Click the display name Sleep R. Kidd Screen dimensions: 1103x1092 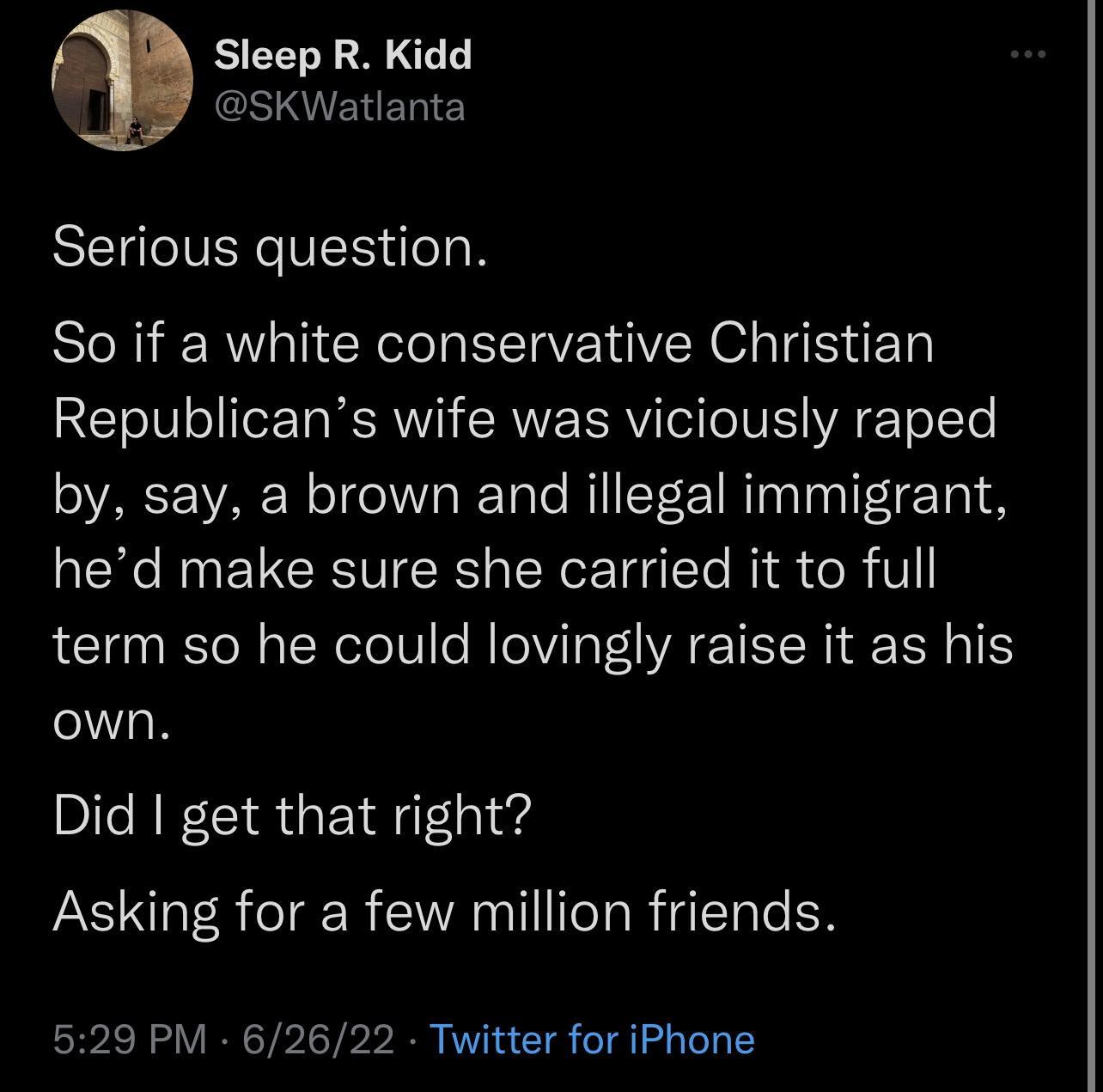tap(342, 57)
